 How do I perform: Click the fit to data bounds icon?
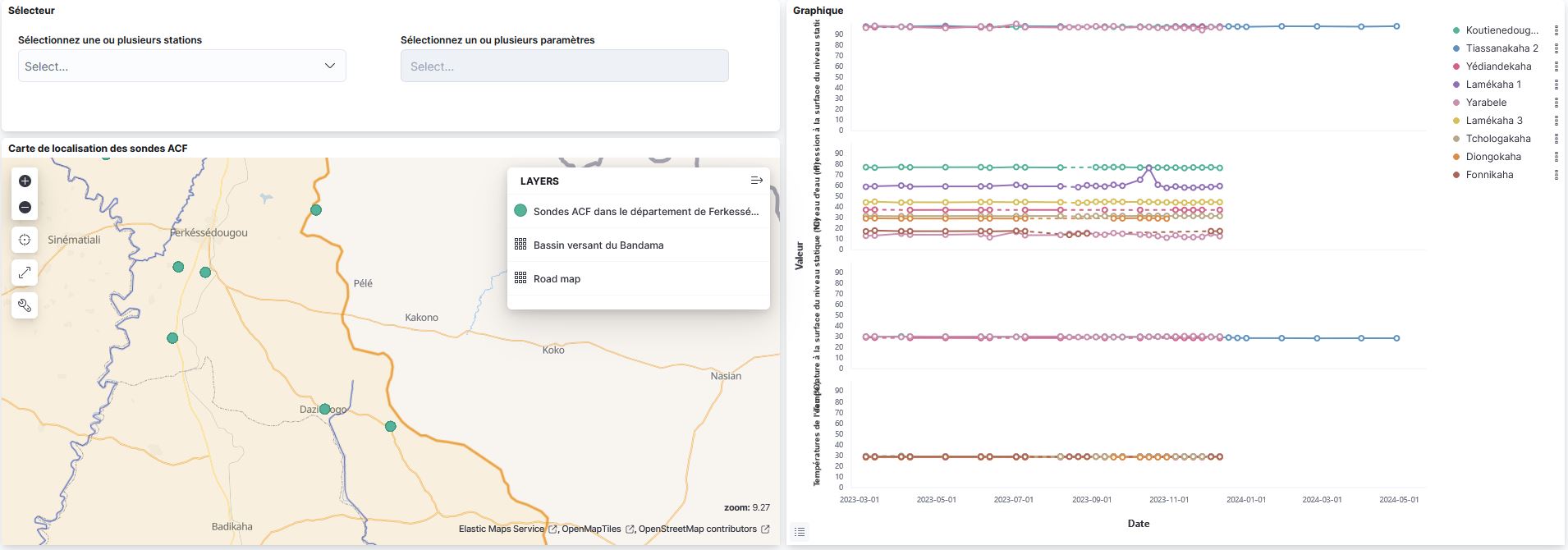tap(25, 241)
